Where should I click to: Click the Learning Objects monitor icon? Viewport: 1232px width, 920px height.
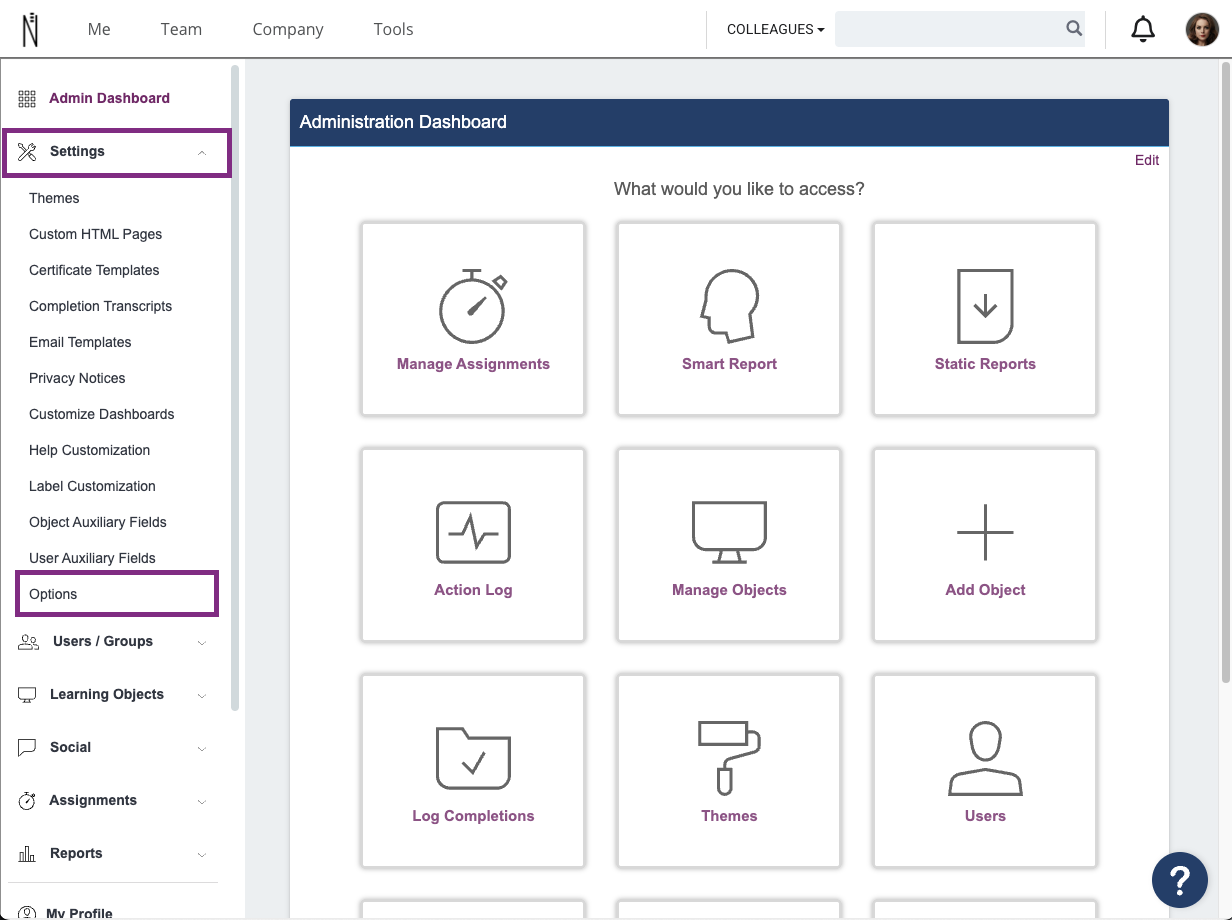point(27,695)
